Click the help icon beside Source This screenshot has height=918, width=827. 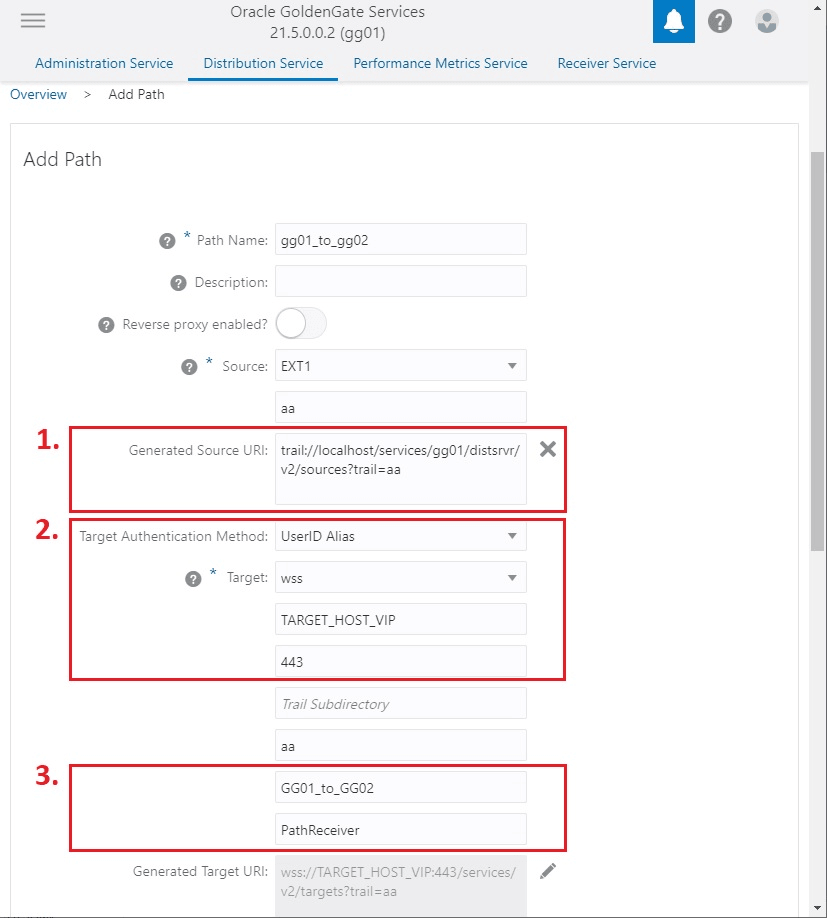(190, 366)
